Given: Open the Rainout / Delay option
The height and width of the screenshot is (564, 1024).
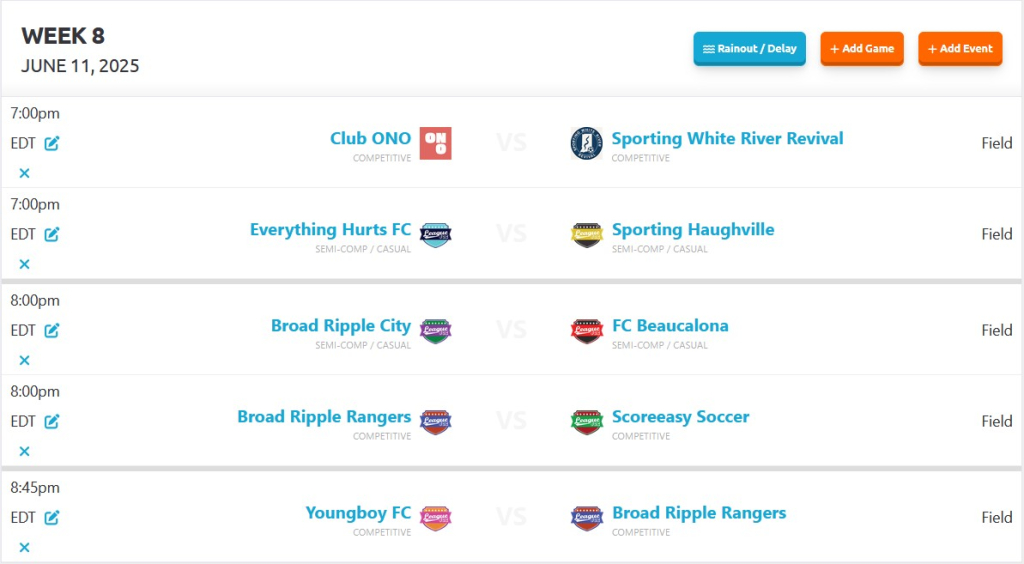Looking at the screenshot, I should tap(750, 48).
